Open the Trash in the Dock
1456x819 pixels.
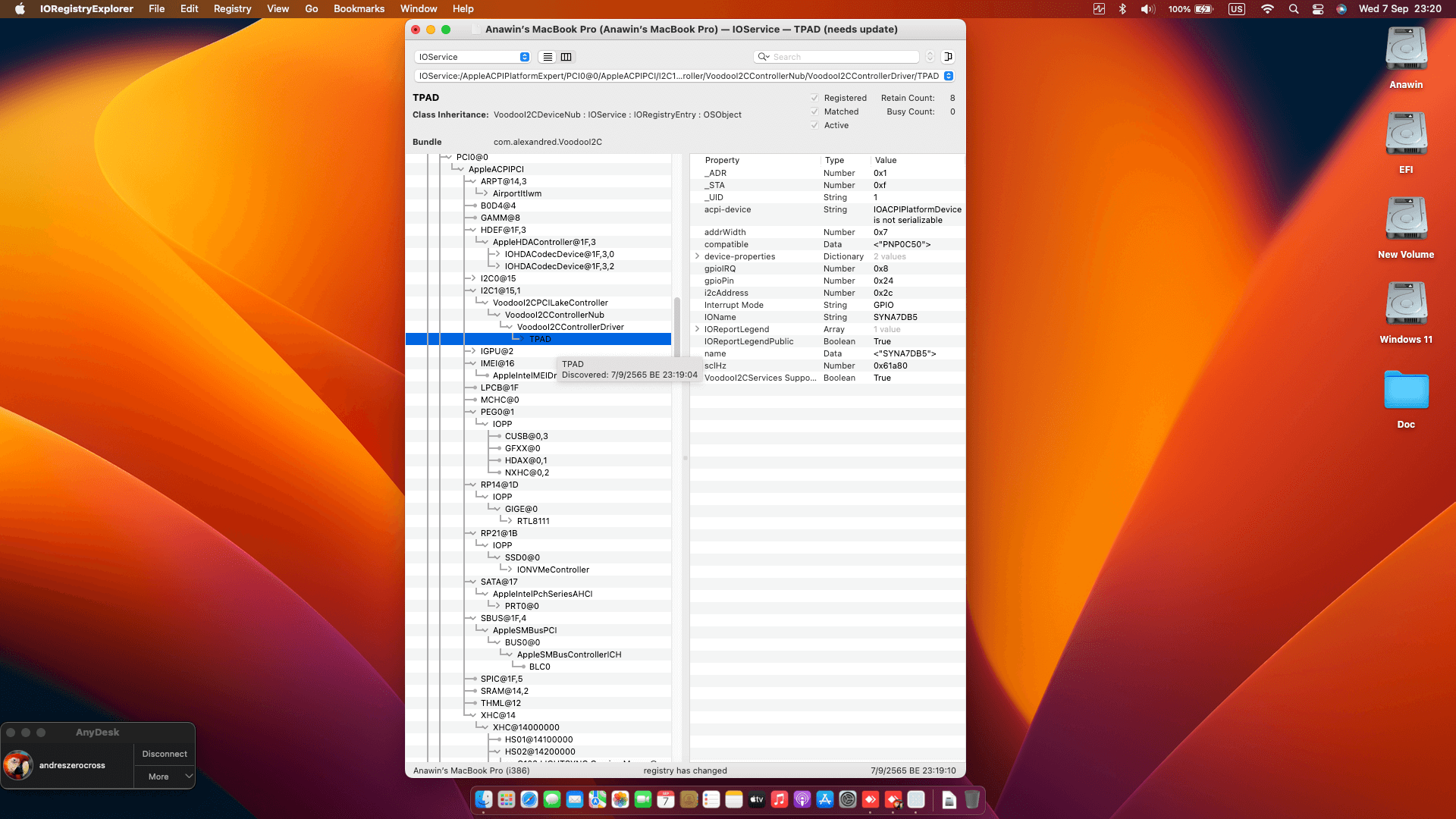[x=972, y=799]
